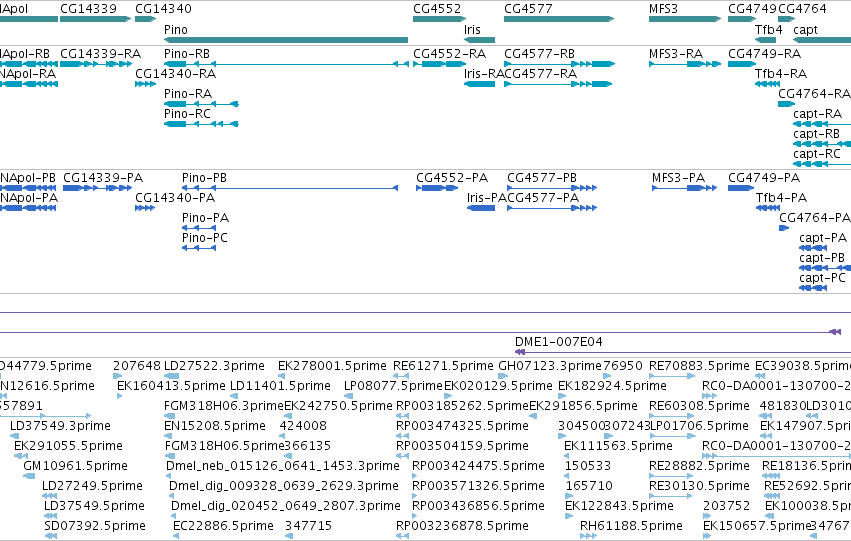Viewport: 851px width, 541px height.
Task: Click the CG14339 gene label
Action: click(88, 9)
